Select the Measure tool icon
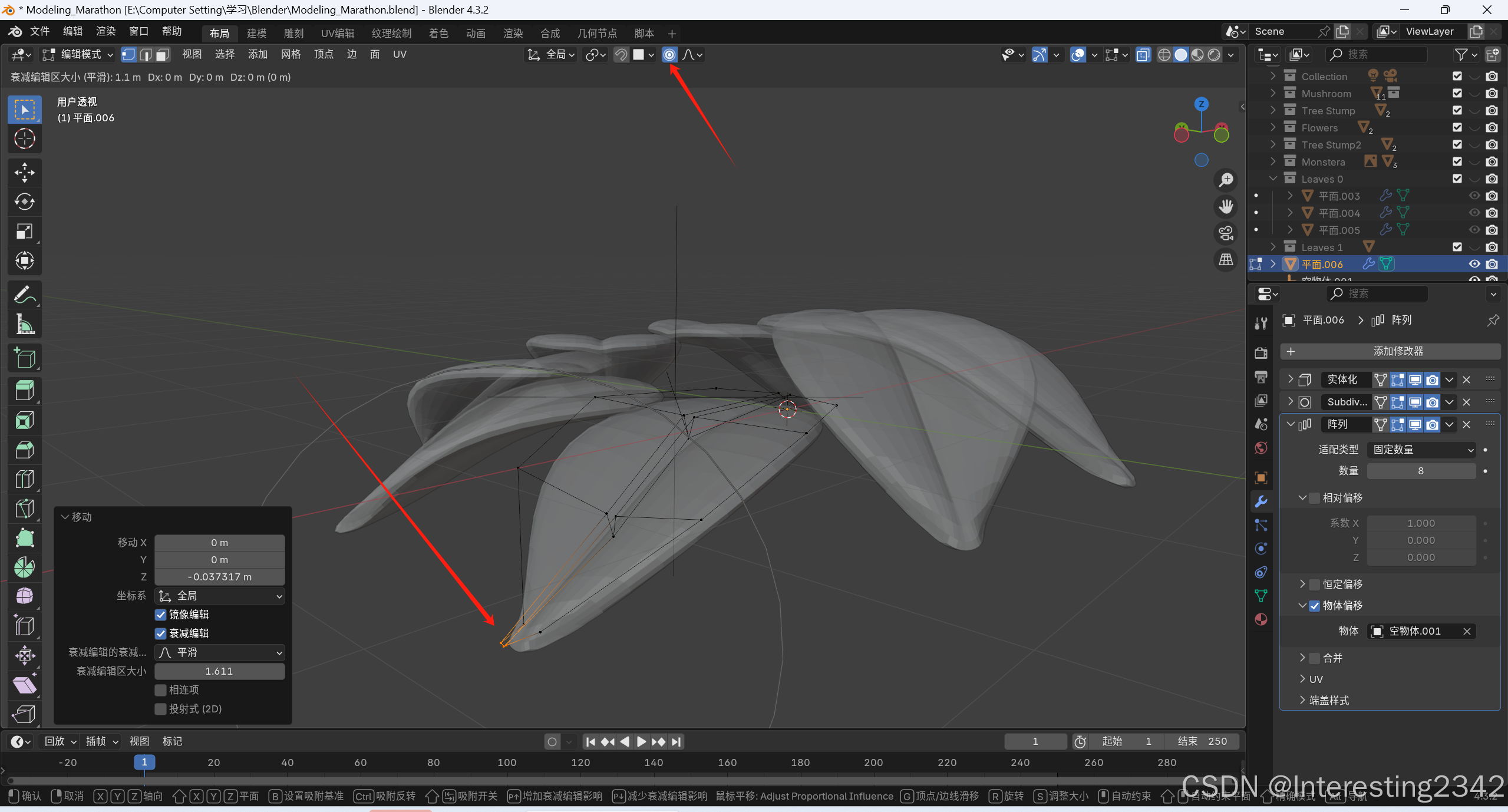The height and width of the screenshot is (812, 1508). [24, 324]
